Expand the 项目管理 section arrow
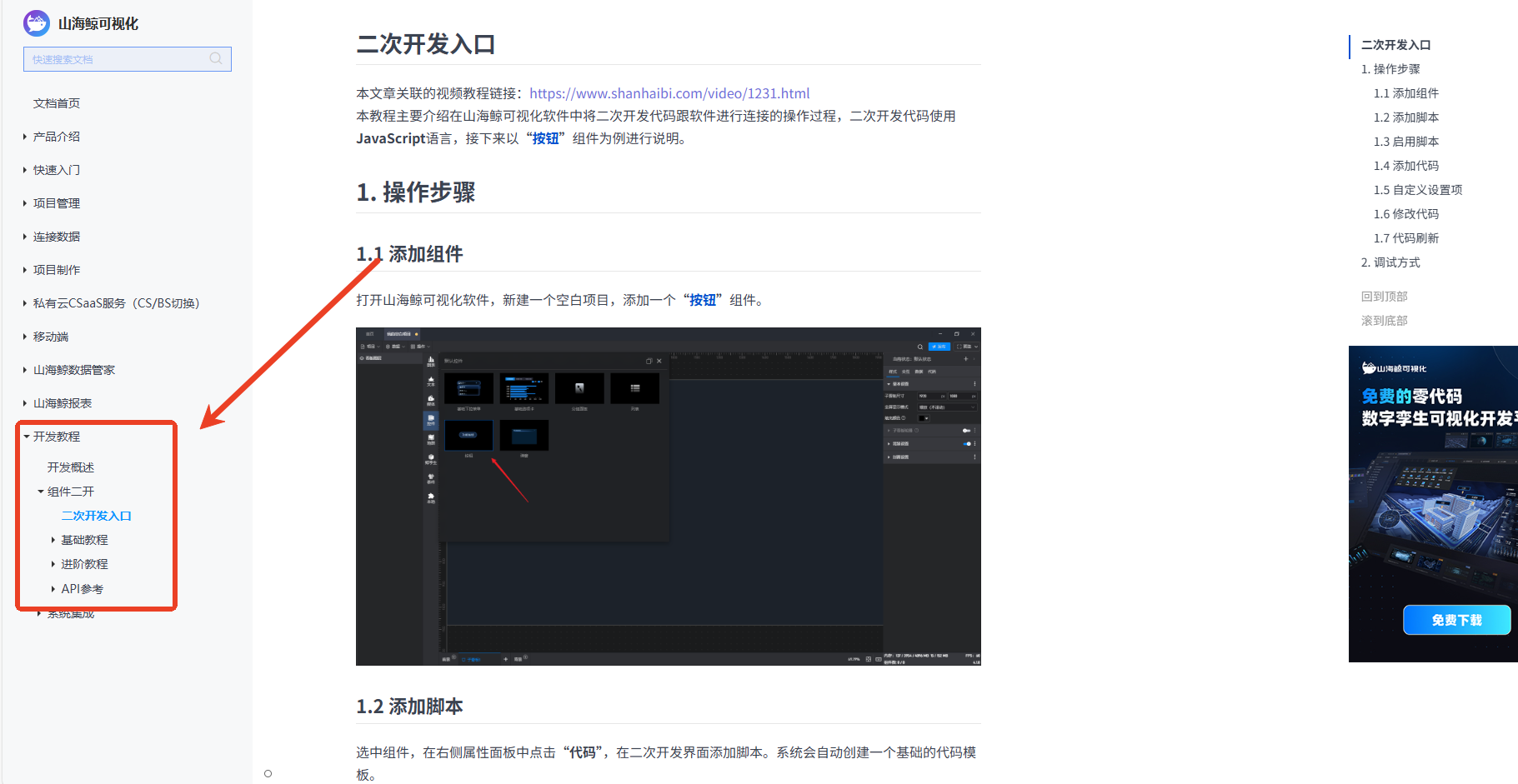 click(25, 203)
